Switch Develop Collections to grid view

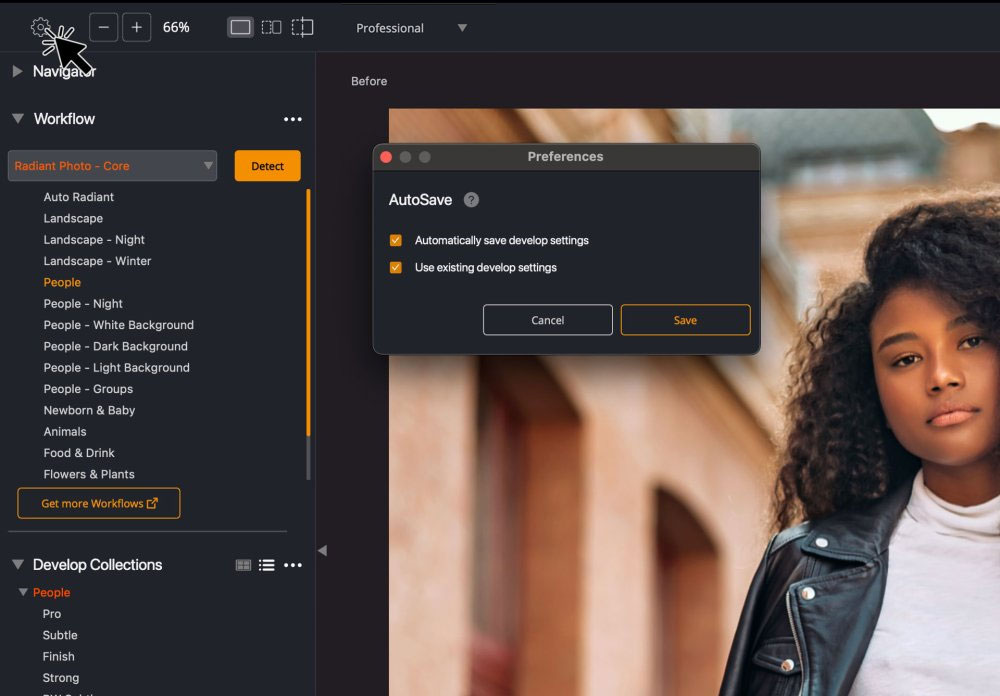click(243, 565)
